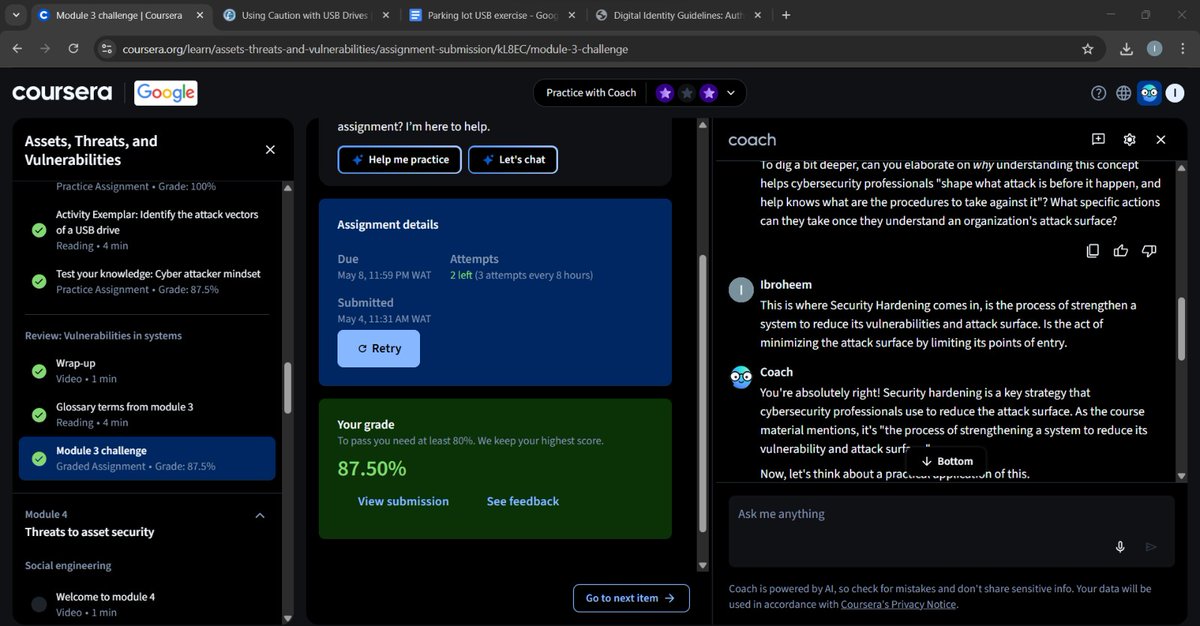Click the microphone icon in chat box
The width and height of the screenshot is (1200, 626).
click(1120, 546)
